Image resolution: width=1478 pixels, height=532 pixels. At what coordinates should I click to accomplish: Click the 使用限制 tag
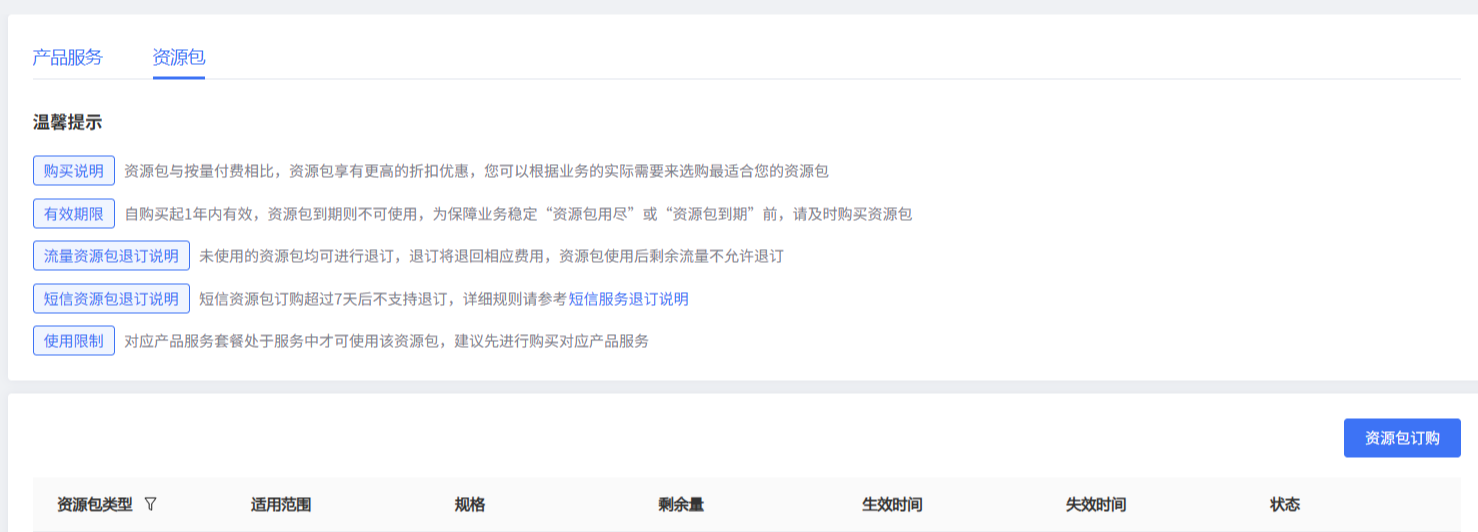(x=74, y=341)
